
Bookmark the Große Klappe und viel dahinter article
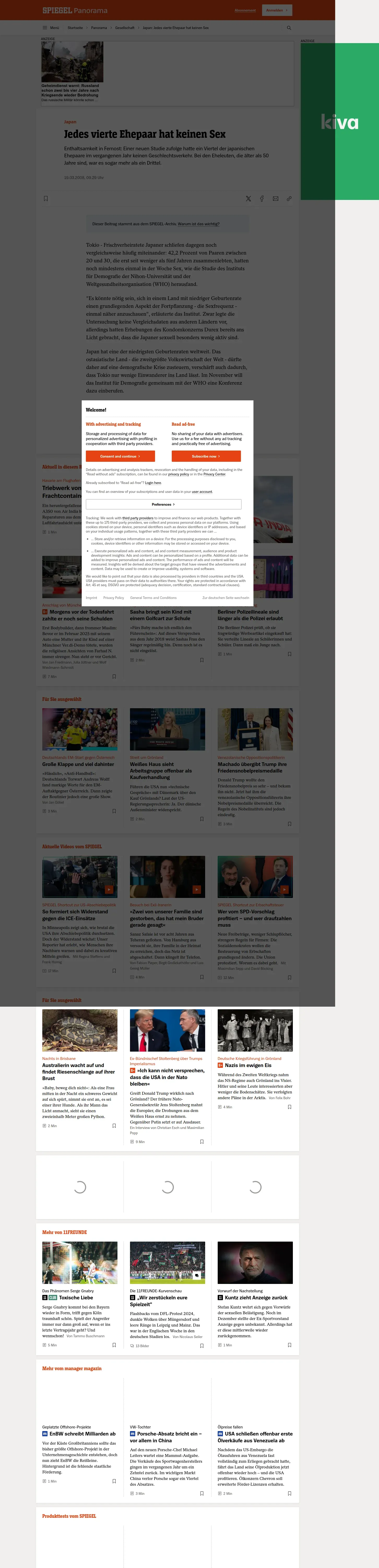[x=114, y=811]
